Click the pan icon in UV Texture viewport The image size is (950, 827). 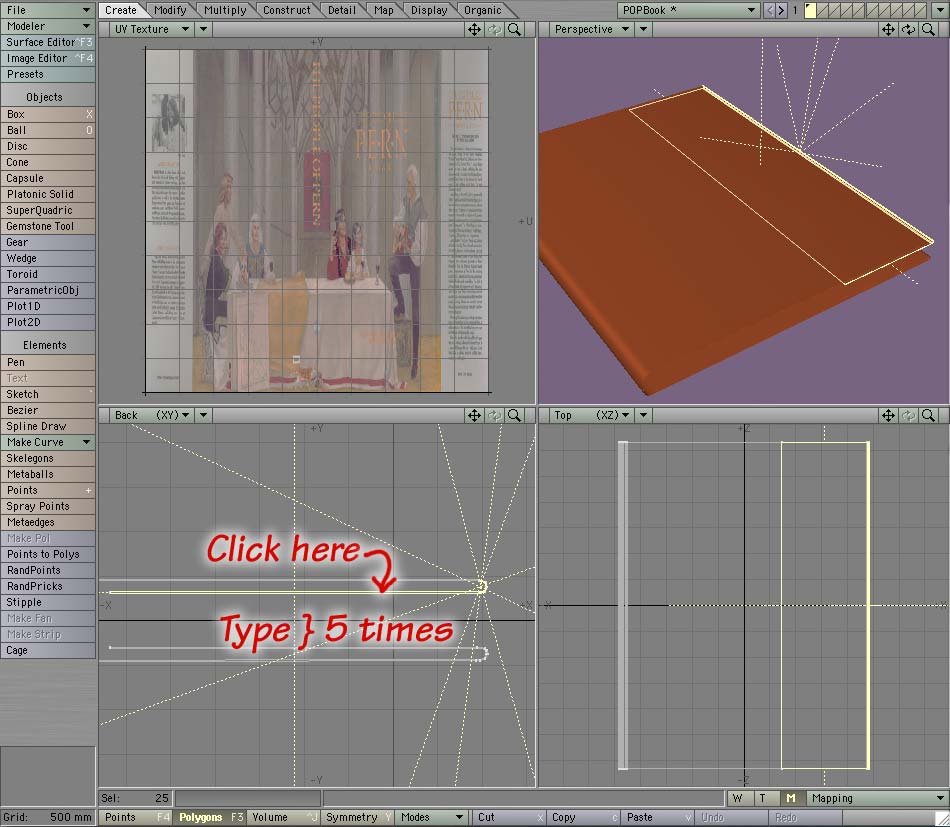[474, 29]
